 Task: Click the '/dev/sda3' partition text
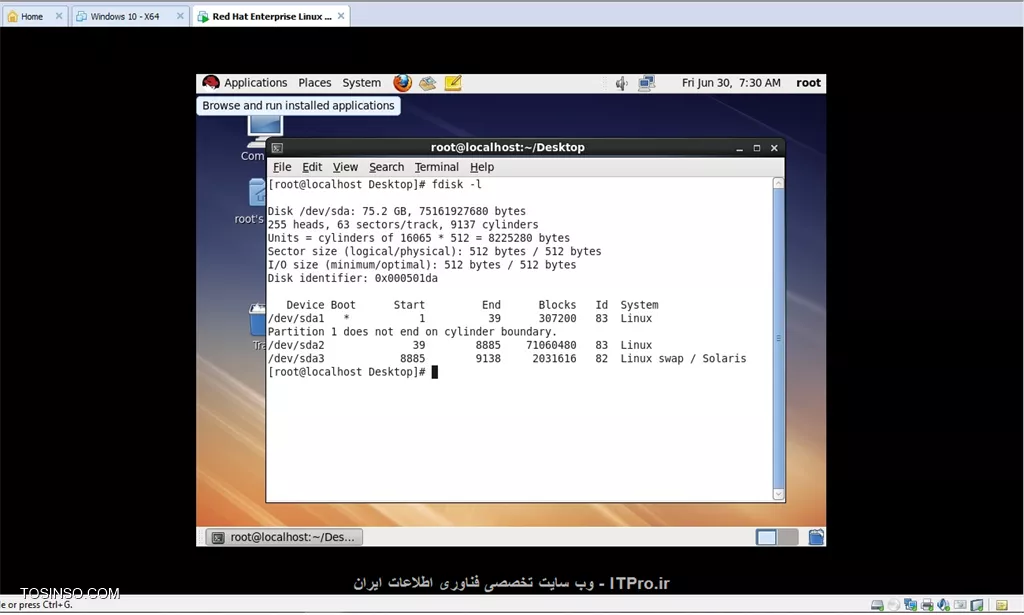tap(296, 358)
